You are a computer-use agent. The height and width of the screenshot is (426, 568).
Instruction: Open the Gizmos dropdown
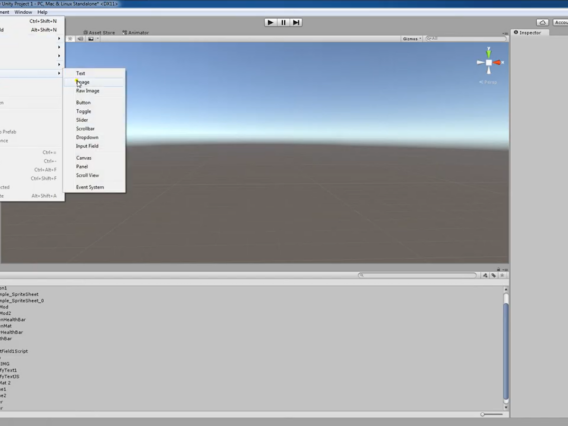tap(412, 39)
